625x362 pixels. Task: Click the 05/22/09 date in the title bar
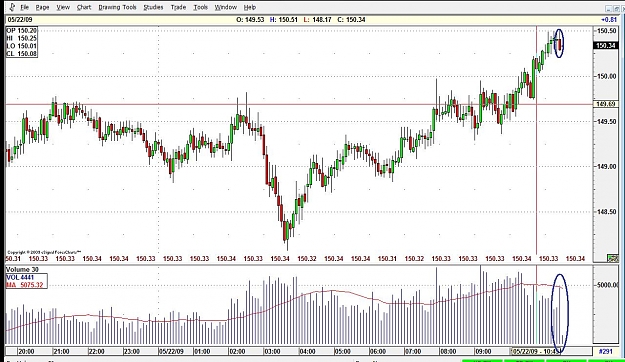coord(20,20)
